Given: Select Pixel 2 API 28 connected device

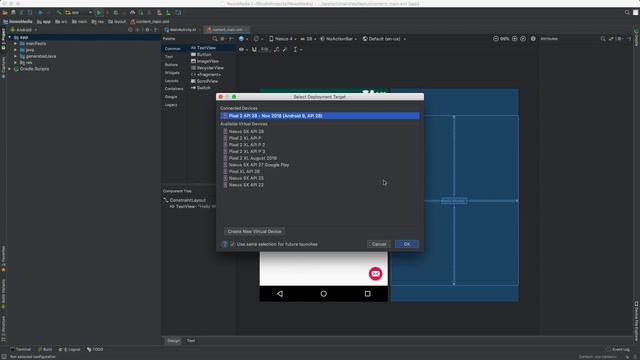Looking at the screenshot, I should (320, 116).
